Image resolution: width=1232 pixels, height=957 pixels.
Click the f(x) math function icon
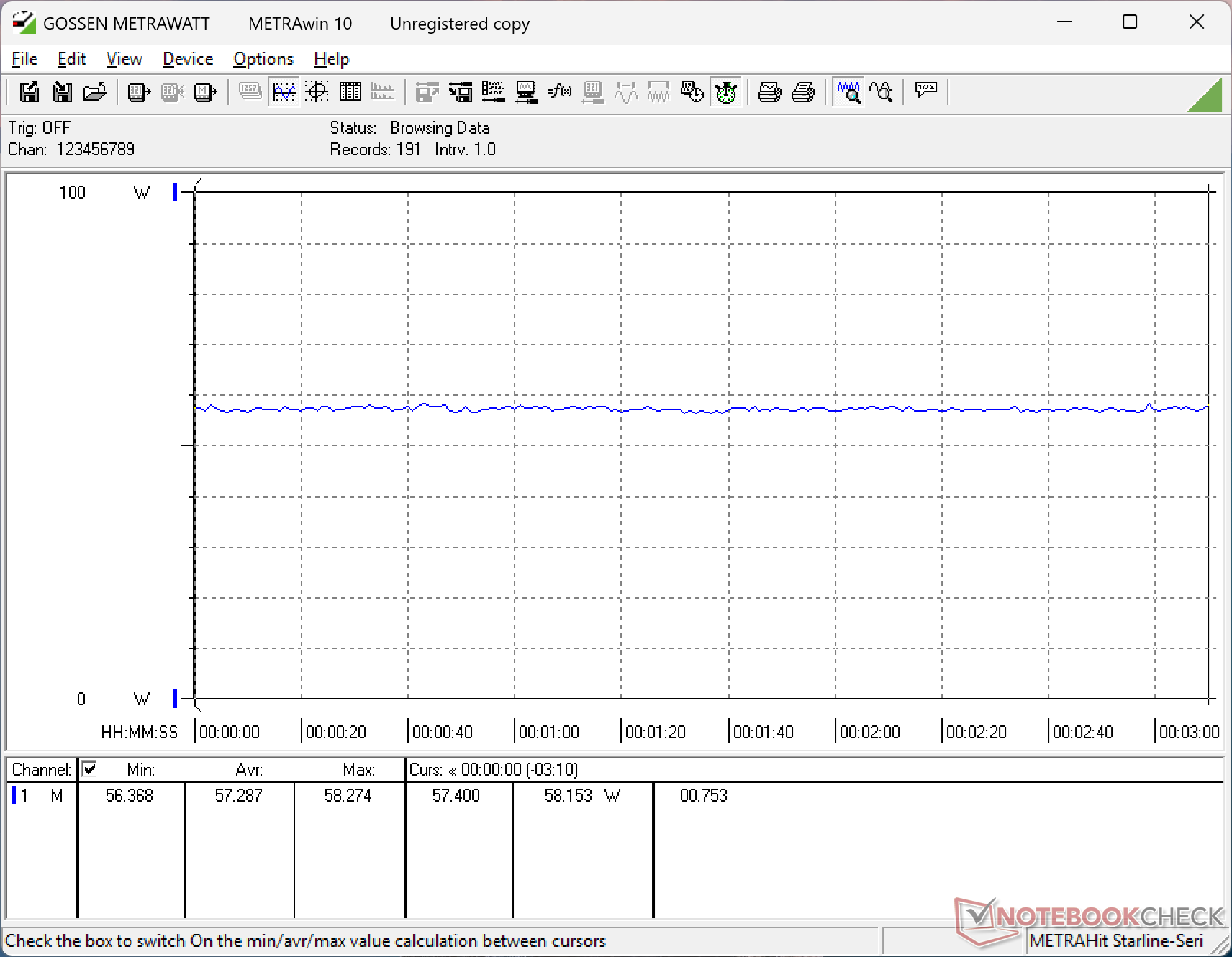559,92
